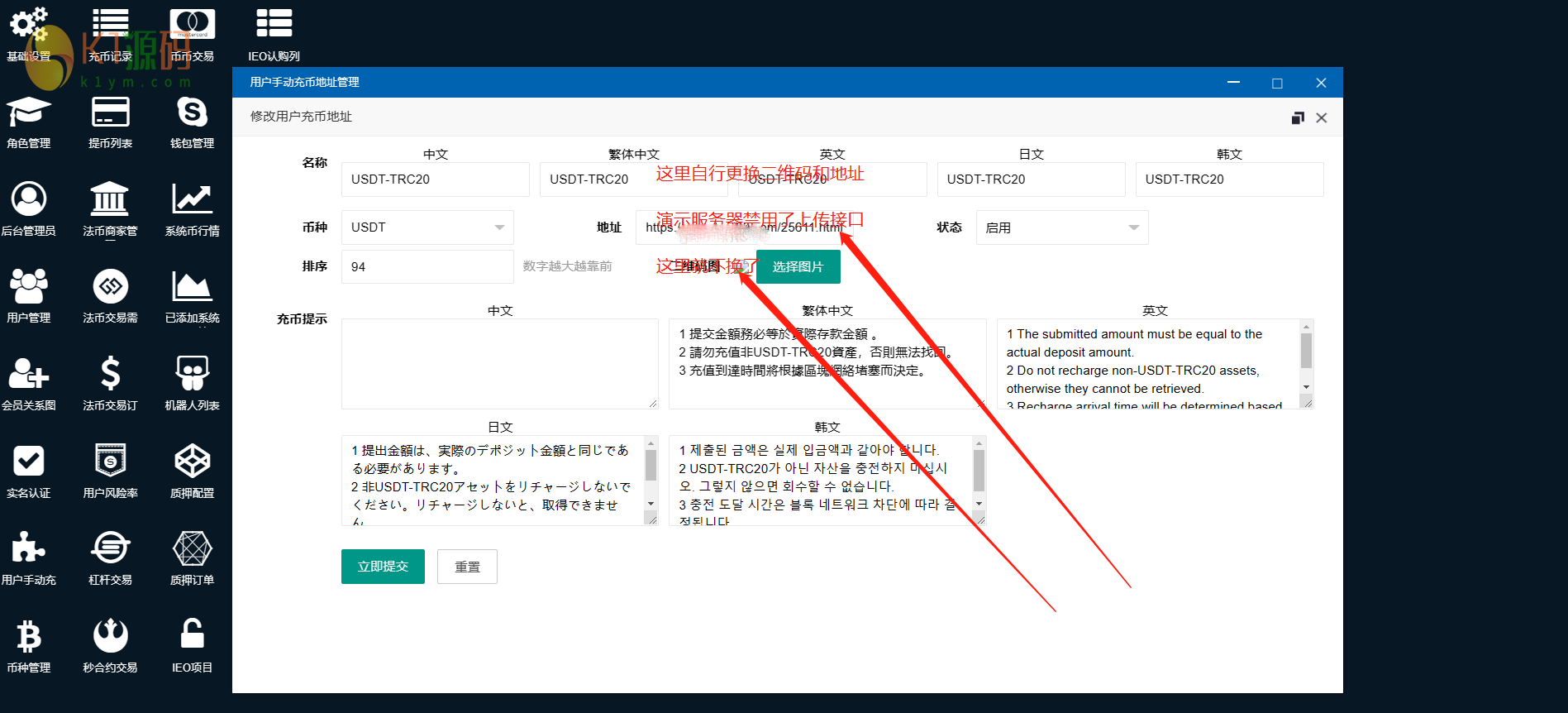Open 质押订单 icon
Image resolution: width=1568 pixels, height=713 pixels.
point(192,548)
